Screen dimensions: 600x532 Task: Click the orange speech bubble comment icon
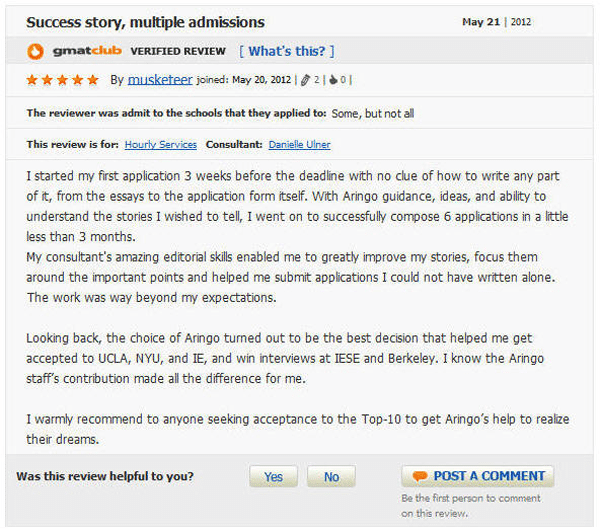pyautogui.click(x=420, y=476)
